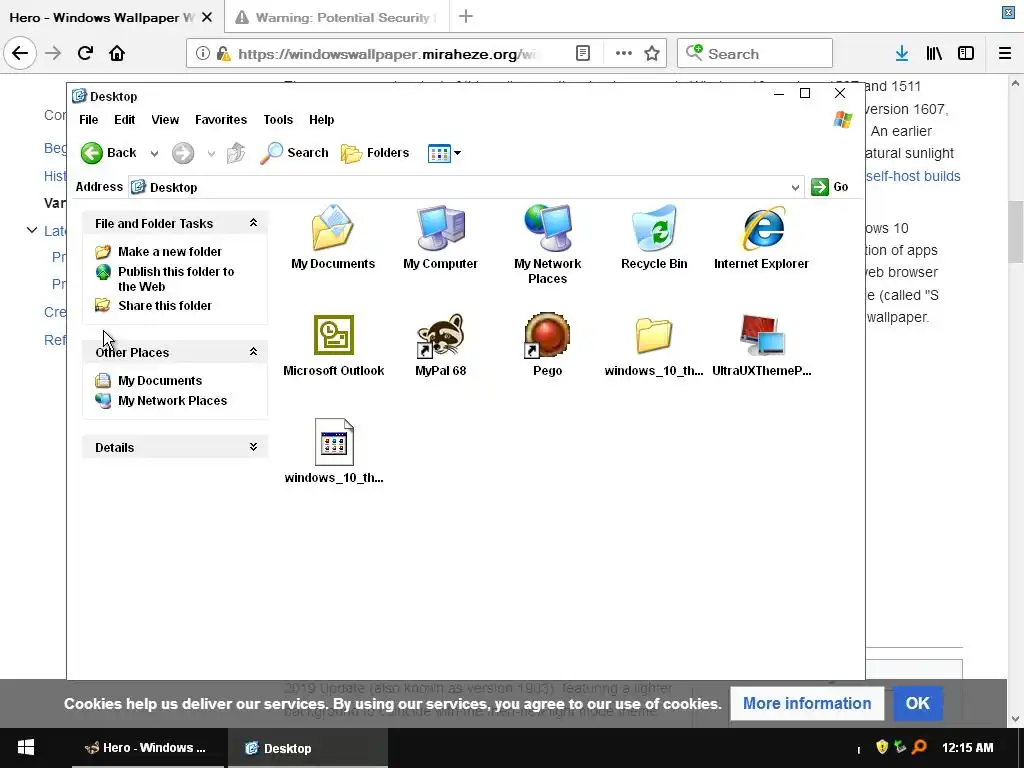
Task: Click Share this folder
Action: pos(153,305)
